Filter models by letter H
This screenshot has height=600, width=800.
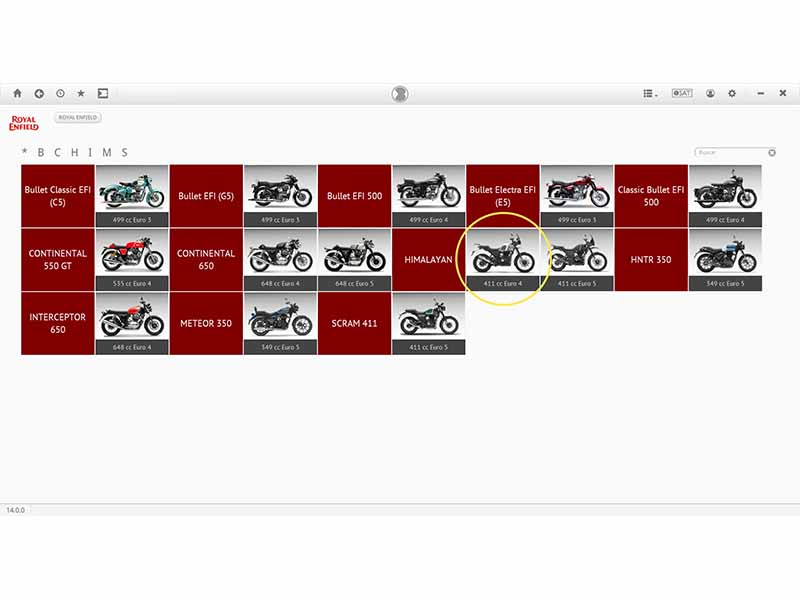(74, 152)
